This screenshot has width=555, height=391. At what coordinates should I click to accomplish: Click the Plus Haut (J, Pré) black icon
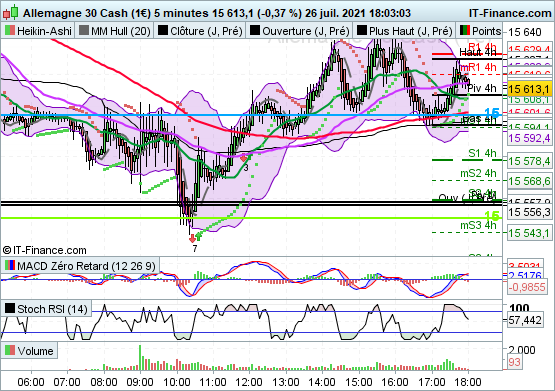tap(362, 30)
